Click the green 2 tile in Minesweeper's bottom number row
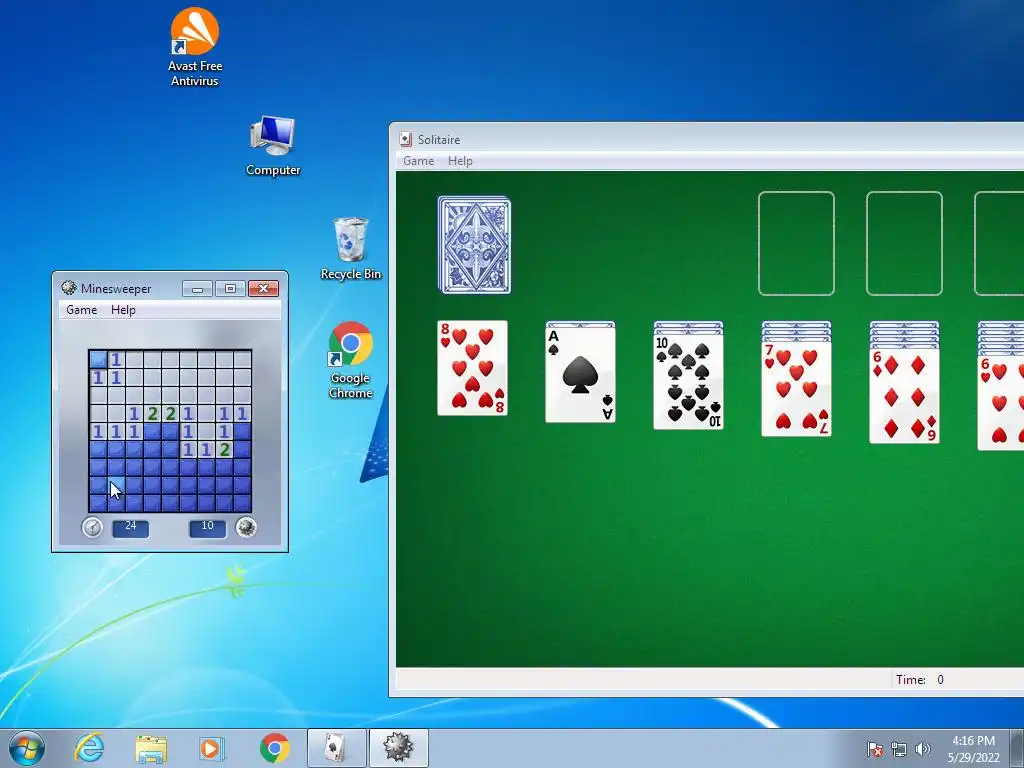The height and width of the screenshot is (768, 1024). (x=225, y=449)
